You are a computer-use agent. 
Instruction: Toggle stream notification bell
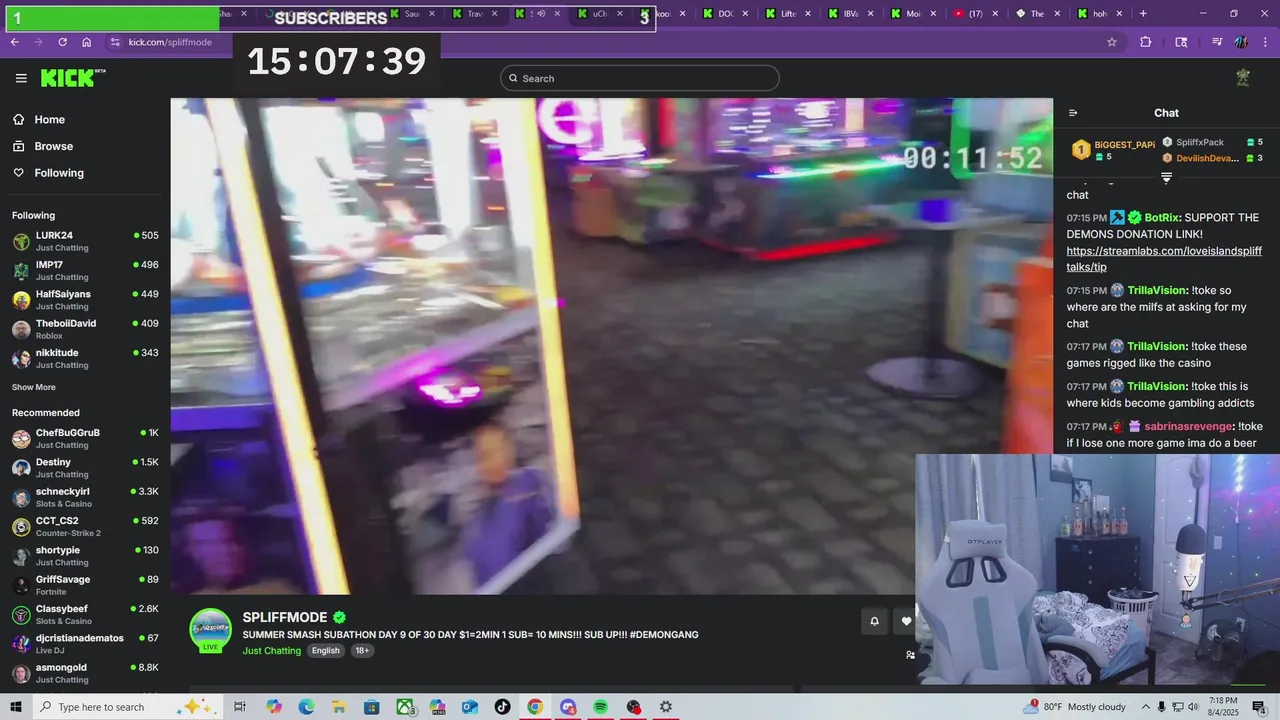tap(874, 621)
